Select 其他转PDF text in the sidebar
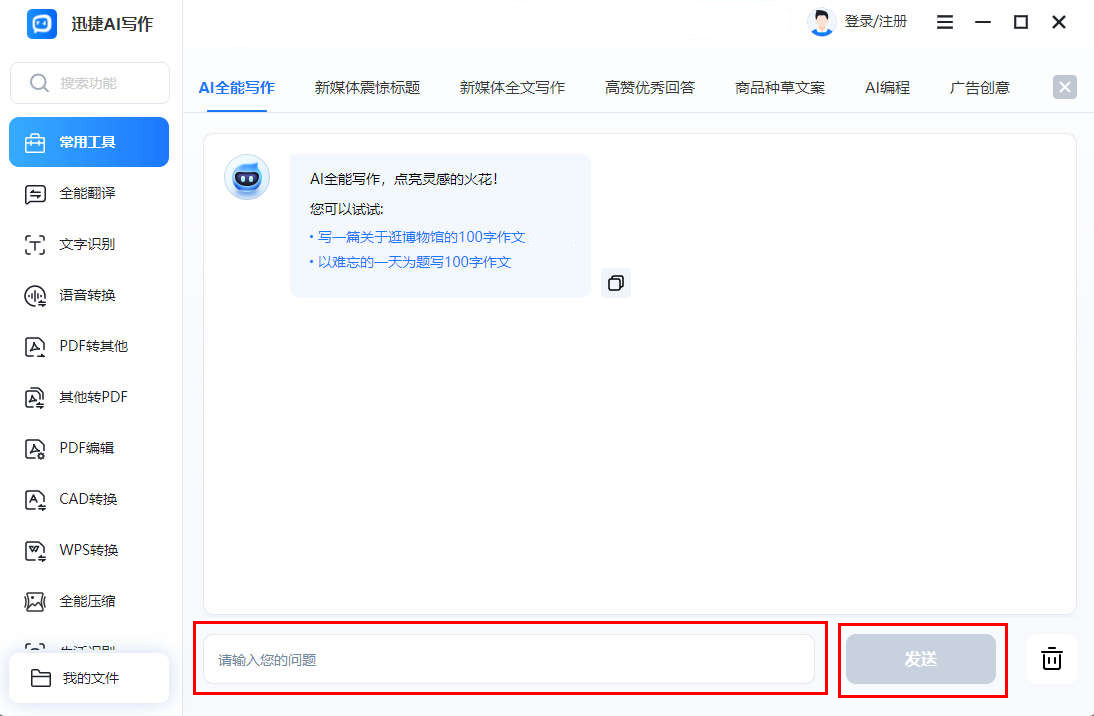Viewport: 1094px width, 716px height. click(x=93, y=397)
